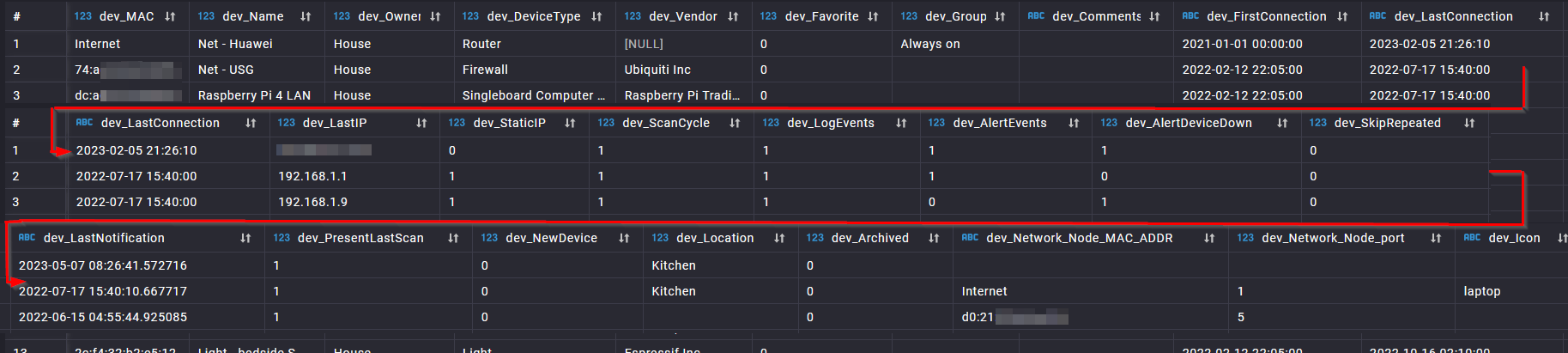Select dev_Network_Node_MAC_ADDR column header
Viewport: 1568px width, 353px height.
(1079, 238)
